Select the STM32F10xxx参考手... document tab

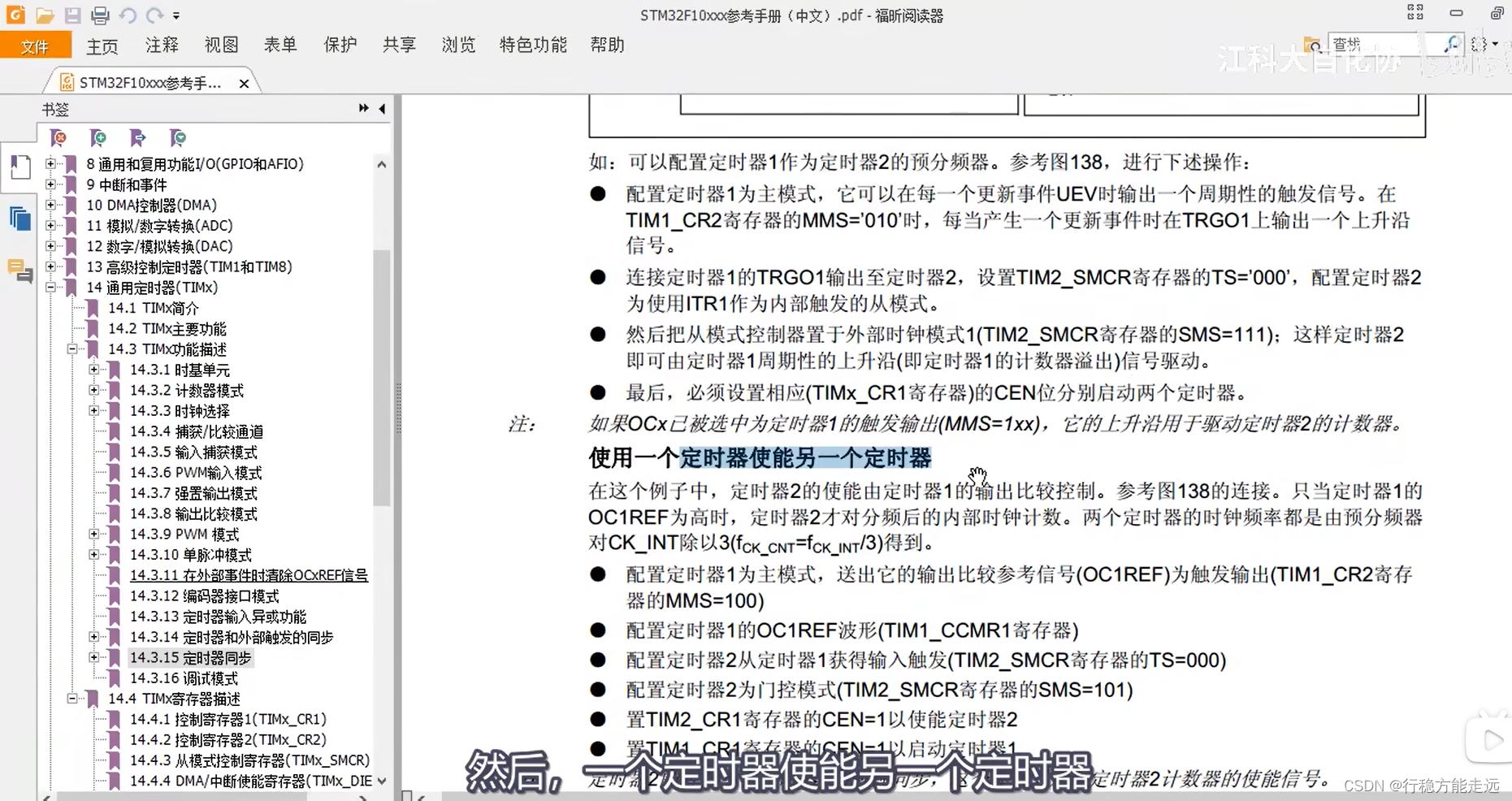pos(150,83)
